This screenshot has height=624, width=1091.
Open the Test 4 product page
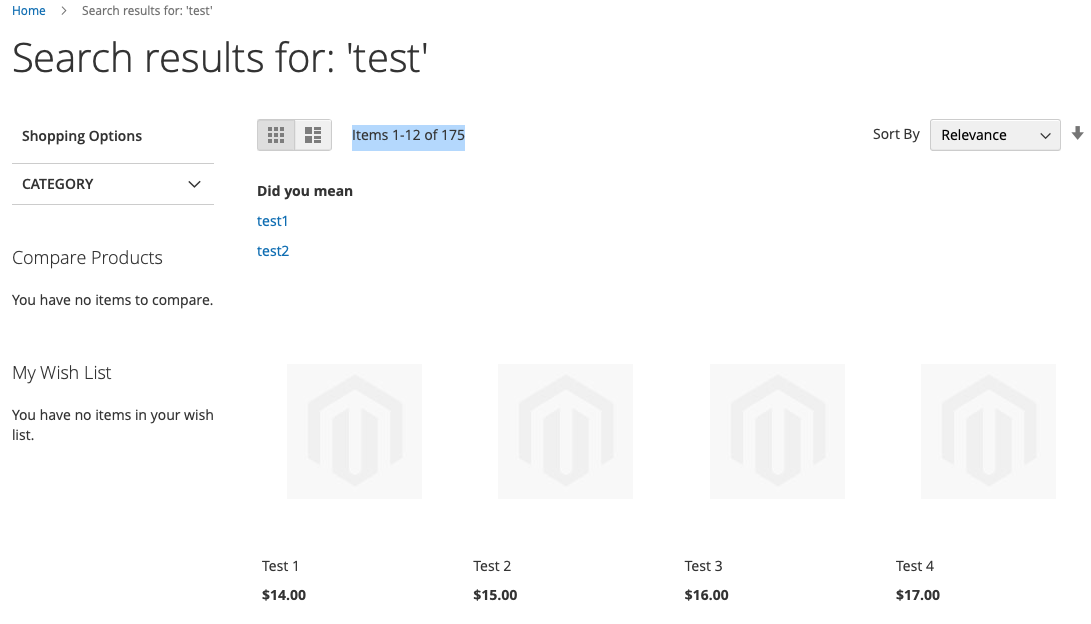click(915, 565)
